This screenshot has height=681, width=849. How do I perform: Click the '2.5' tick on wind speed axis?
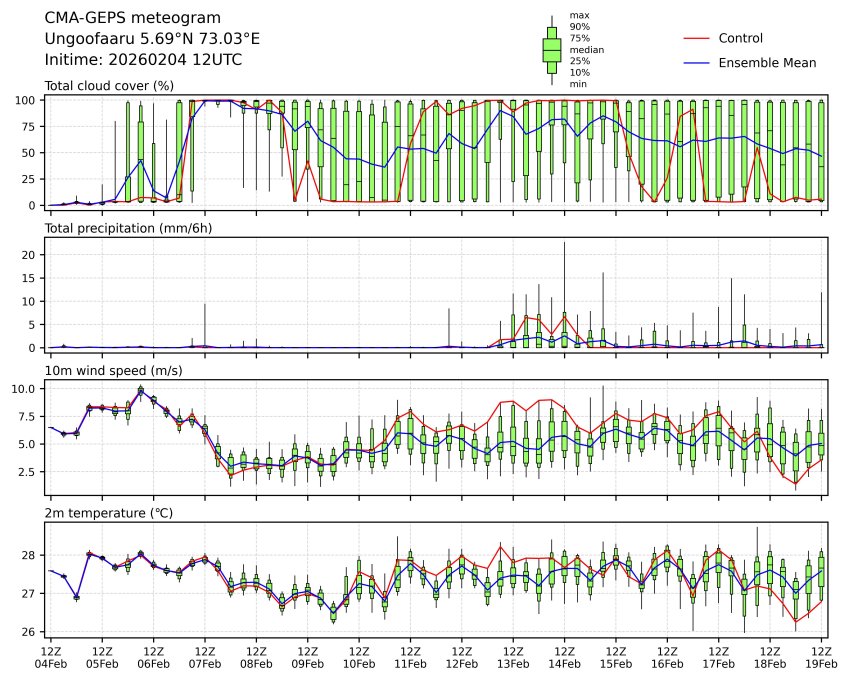(x=27, y=472)
